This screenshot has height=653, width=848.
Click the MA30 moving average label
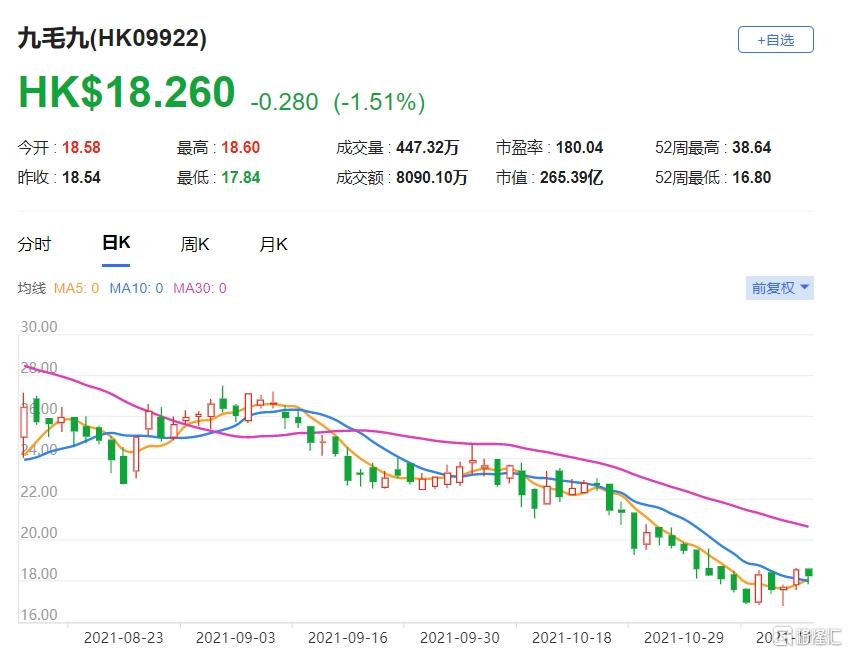[199, 288]
